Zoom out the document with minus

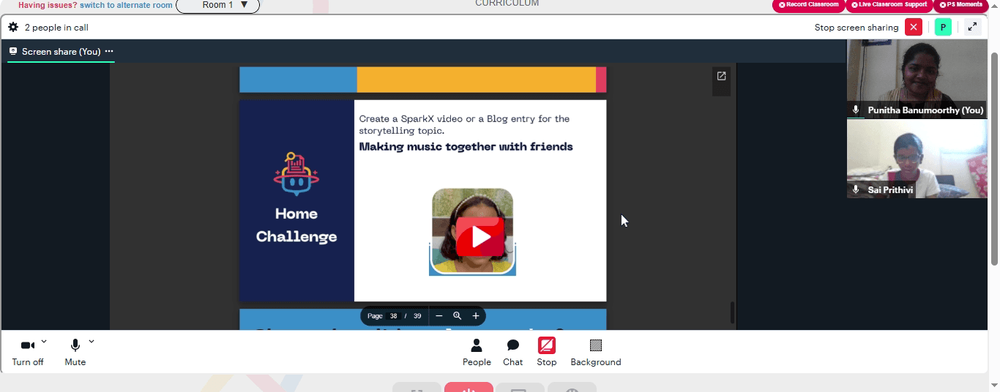[x=439, y=316]
